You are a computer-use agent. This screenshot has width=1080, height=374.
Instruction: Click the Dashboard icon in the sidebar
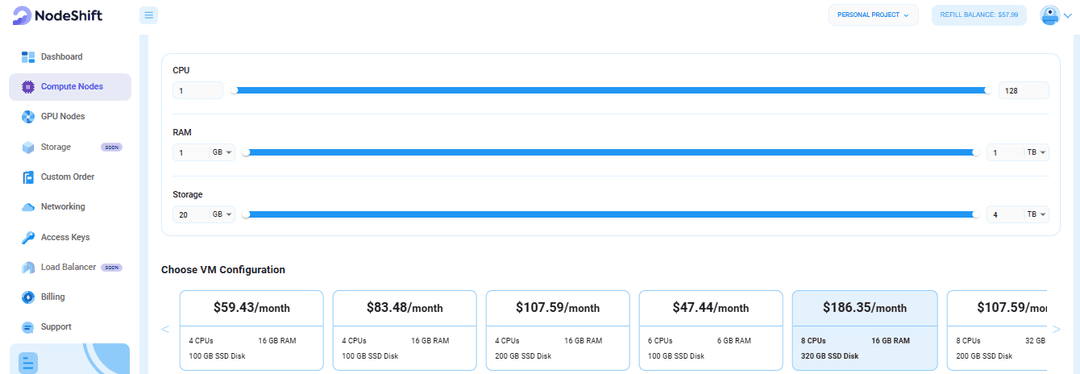tap(28, 56)
